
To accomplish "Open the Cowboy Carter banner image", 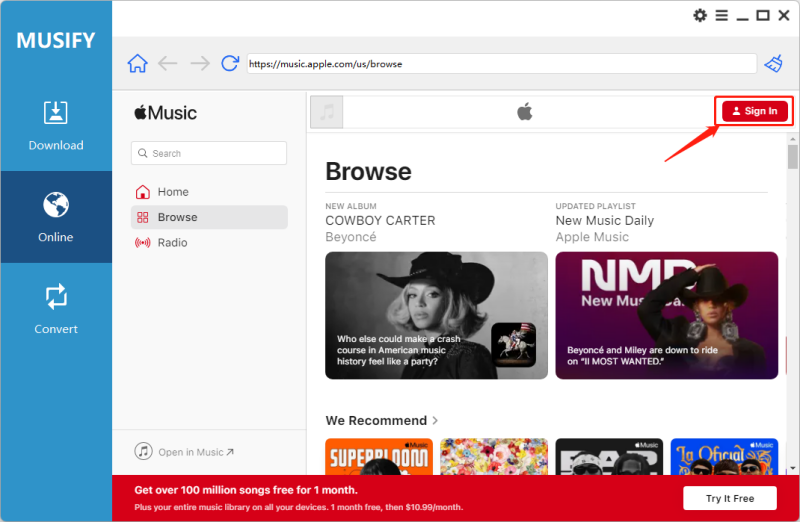I will coord(436,315).
